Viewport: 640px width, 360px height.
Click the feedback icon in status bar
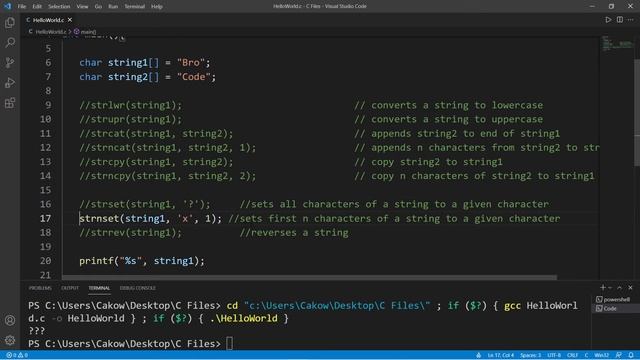click(x=619, y=355)
